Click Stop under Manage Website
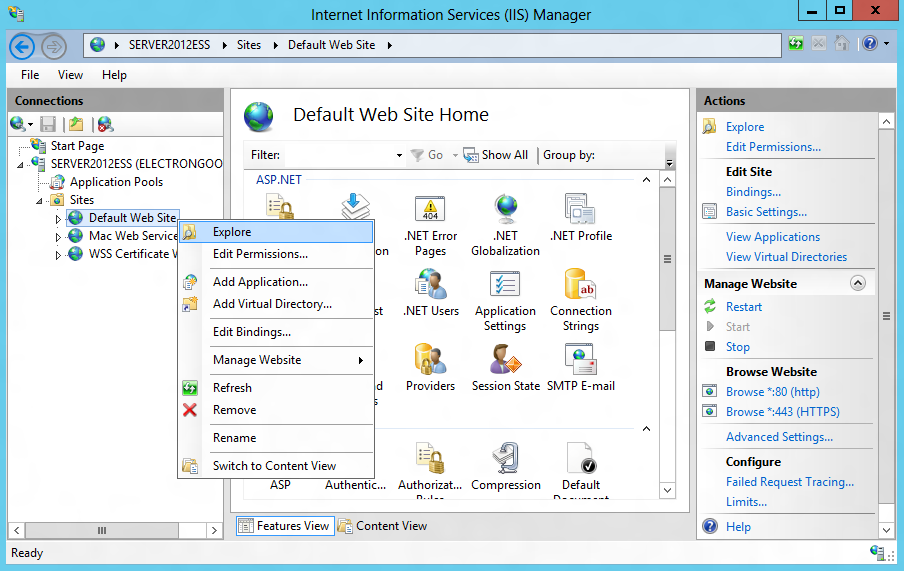Image resolution: width=904 pixels, height=571 pixels. coord(737,347)
